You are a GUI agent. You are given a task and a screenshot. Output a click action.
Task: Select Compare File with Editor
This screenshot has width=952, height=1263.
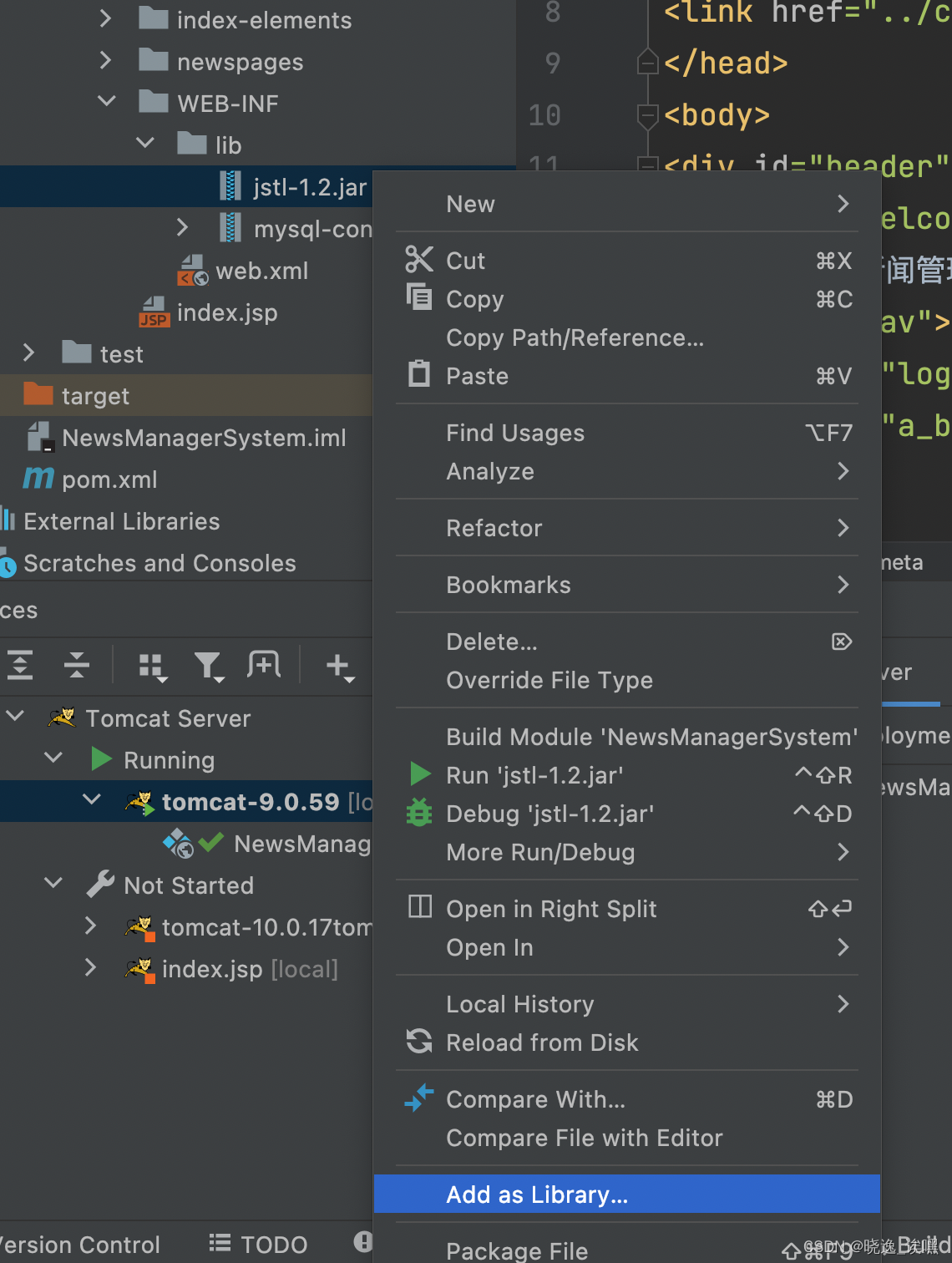pyautogui.click(x=626, y=1138)
